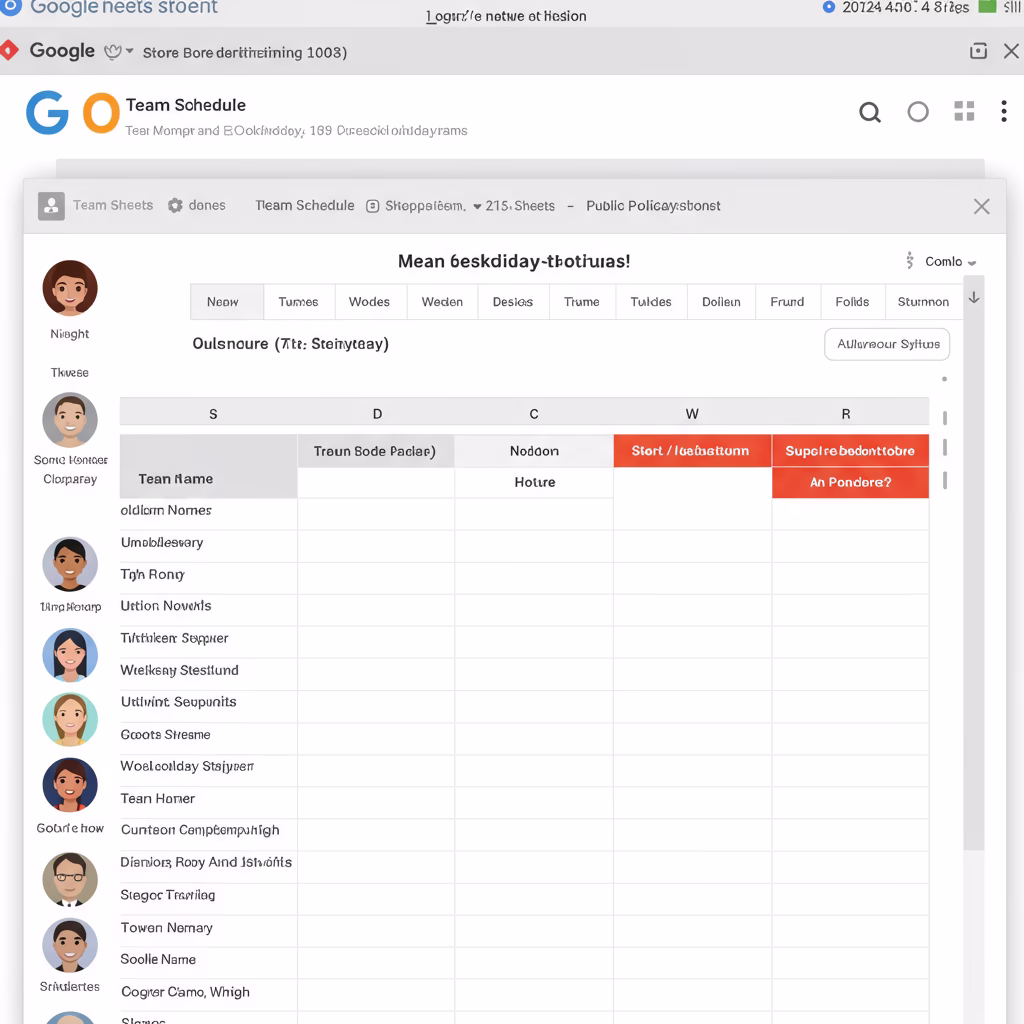
Task: Select the Umoblesery row
Action: click(x=524, y=547)
